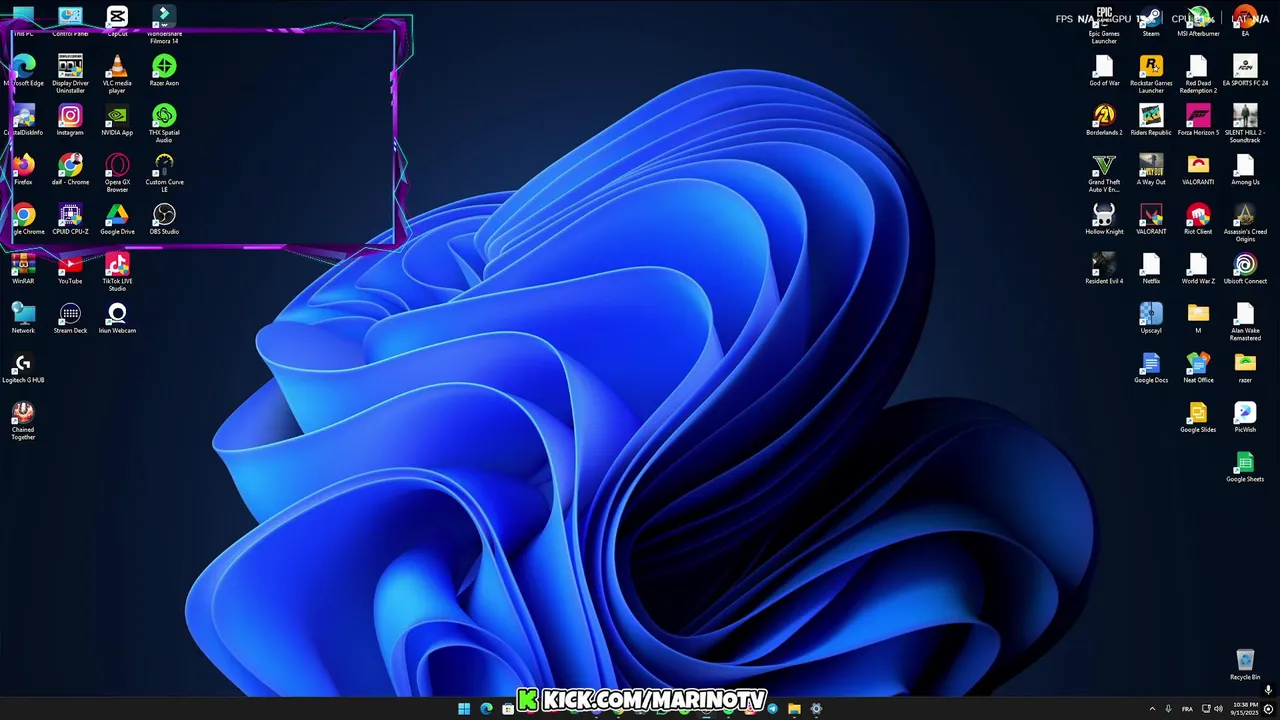Select the Google Drive desktop icon

pyautogui.click(x=117, y=220)
